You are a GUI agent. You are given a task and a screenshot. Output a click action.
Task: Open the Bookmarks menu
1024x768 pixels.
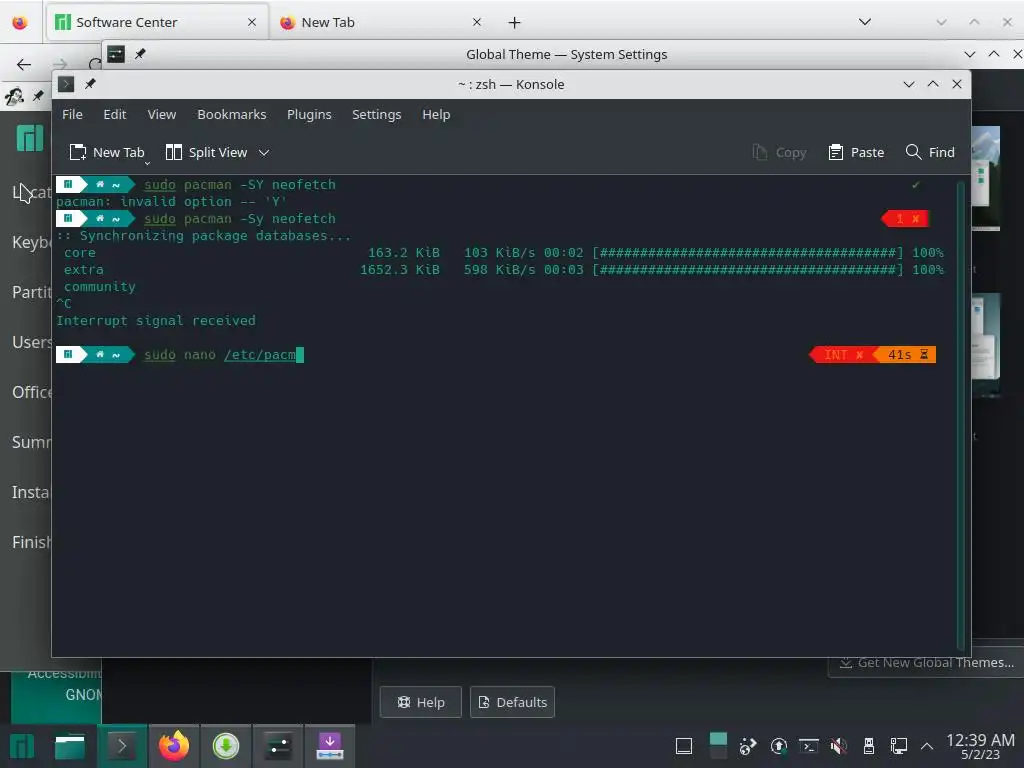pos(231,114)
